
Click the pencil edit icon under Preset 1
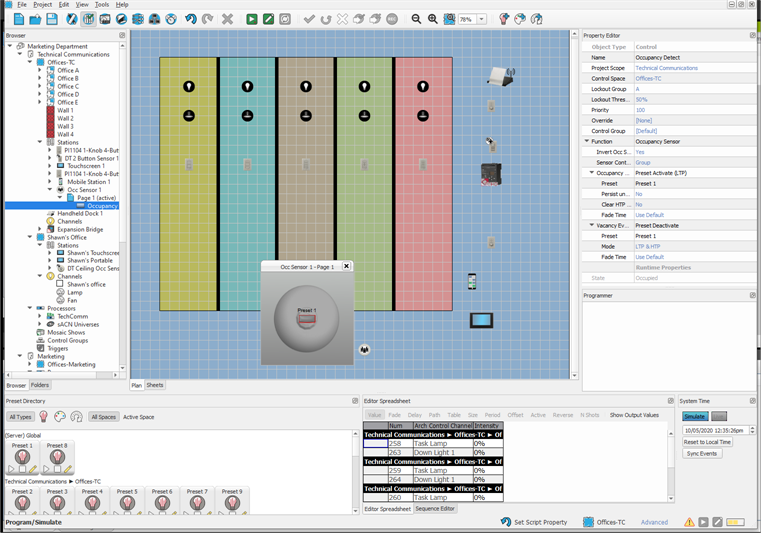(33, 469)
